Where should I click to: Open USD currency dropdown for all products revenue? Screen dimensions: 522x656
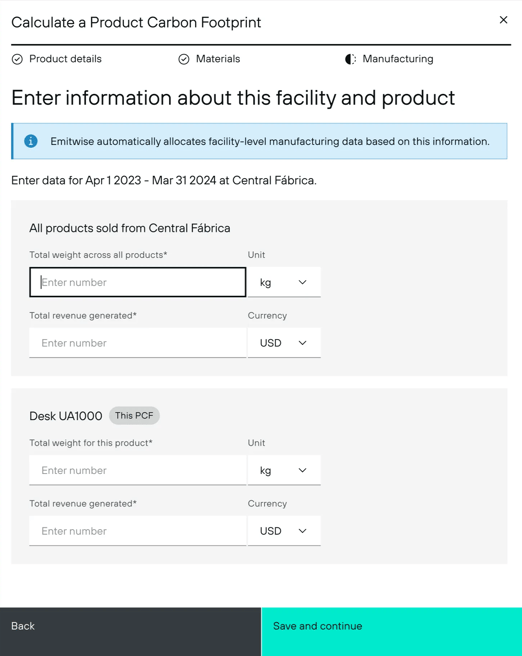pos(284,343)
